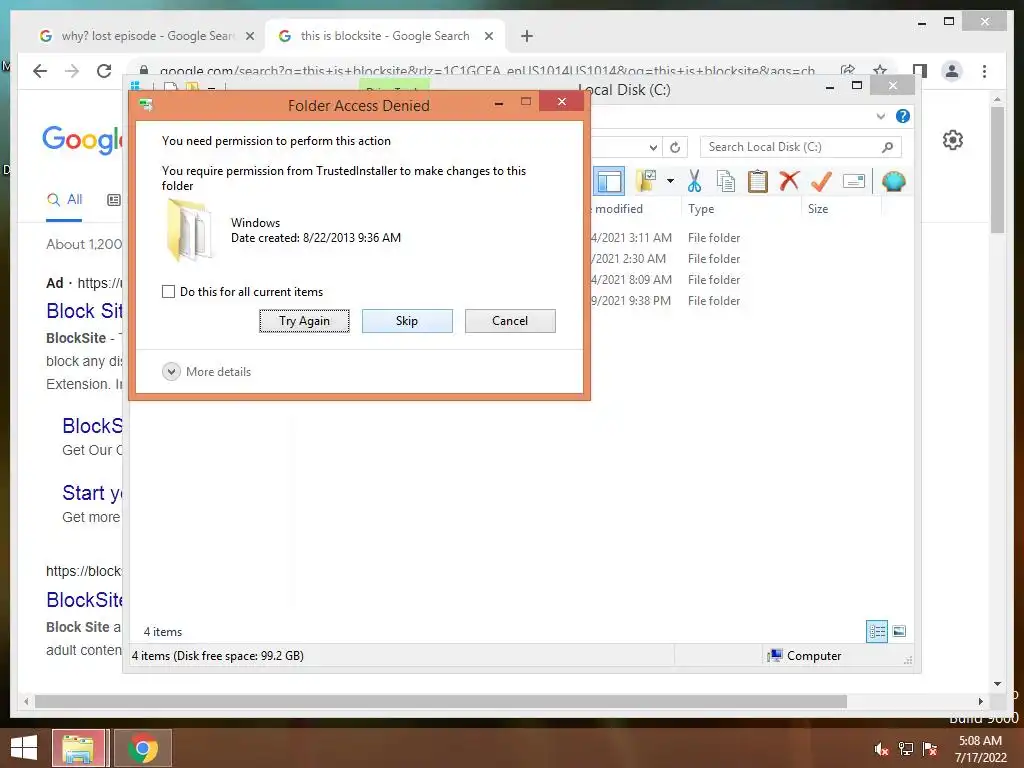Refresh the Local Disk (C:) address bar
This screenshot has width=1024, height=768.
pyautogui.click(x=675, y=147)
